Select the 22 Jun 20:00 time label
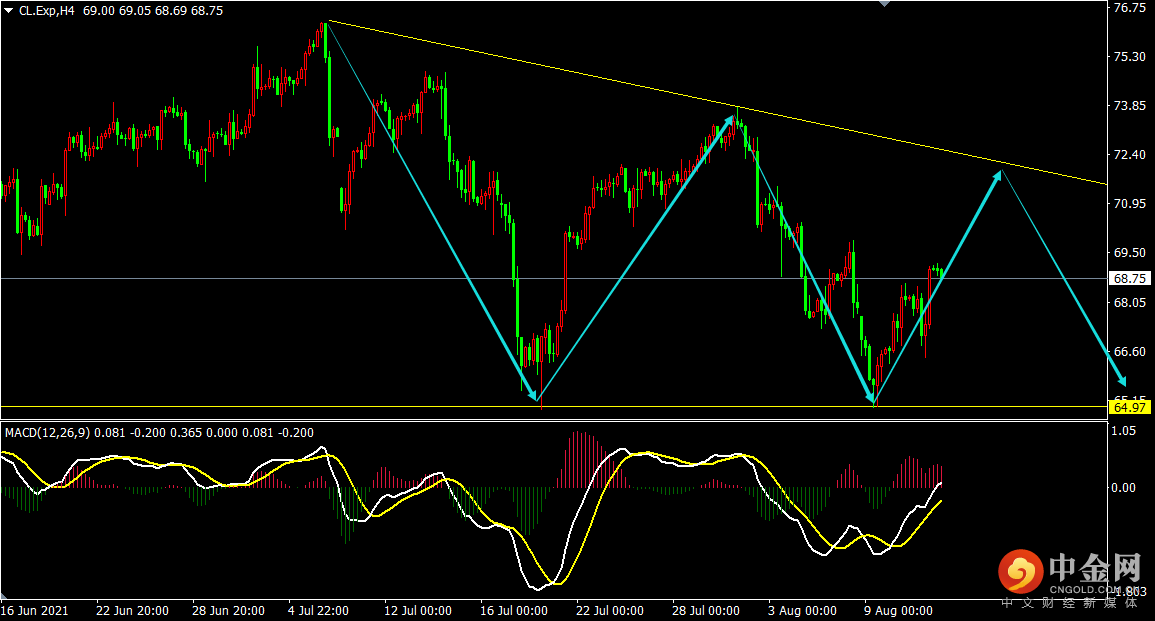The image size is (1155, 621). (133, 611)
